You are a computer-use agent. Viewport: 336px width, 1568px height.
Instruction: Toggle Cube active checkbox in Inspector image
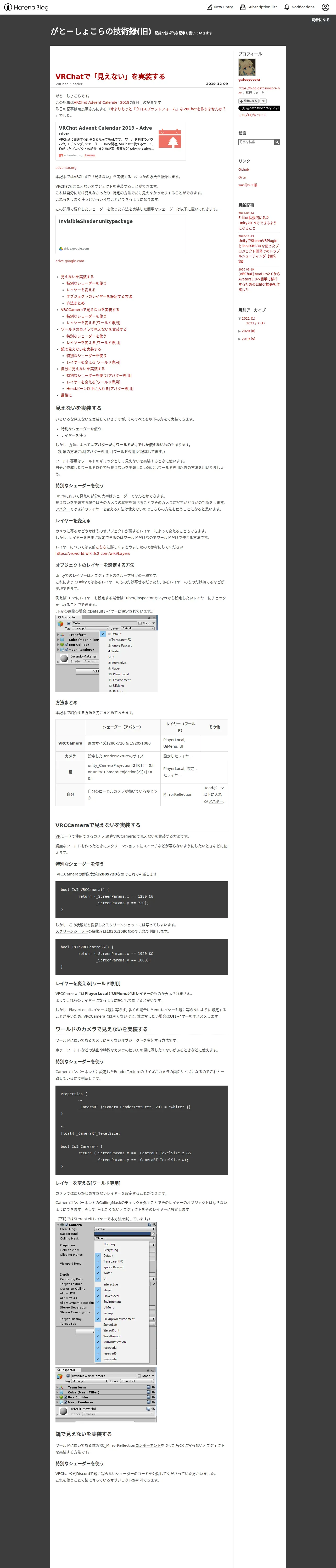(69, 623)
